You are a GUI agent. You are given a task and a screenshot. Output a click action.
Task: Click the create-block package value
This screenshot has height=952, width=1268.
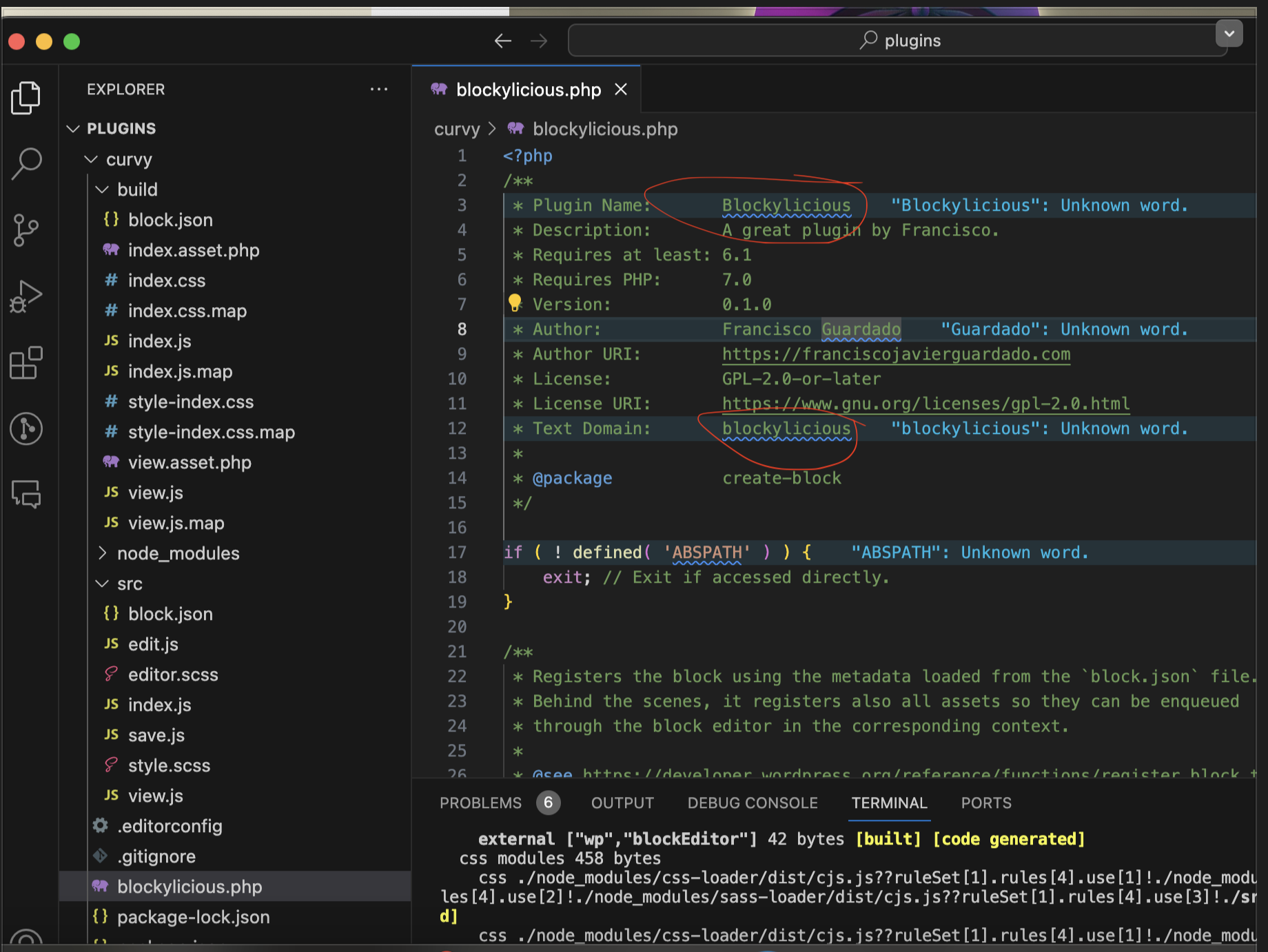781,478
